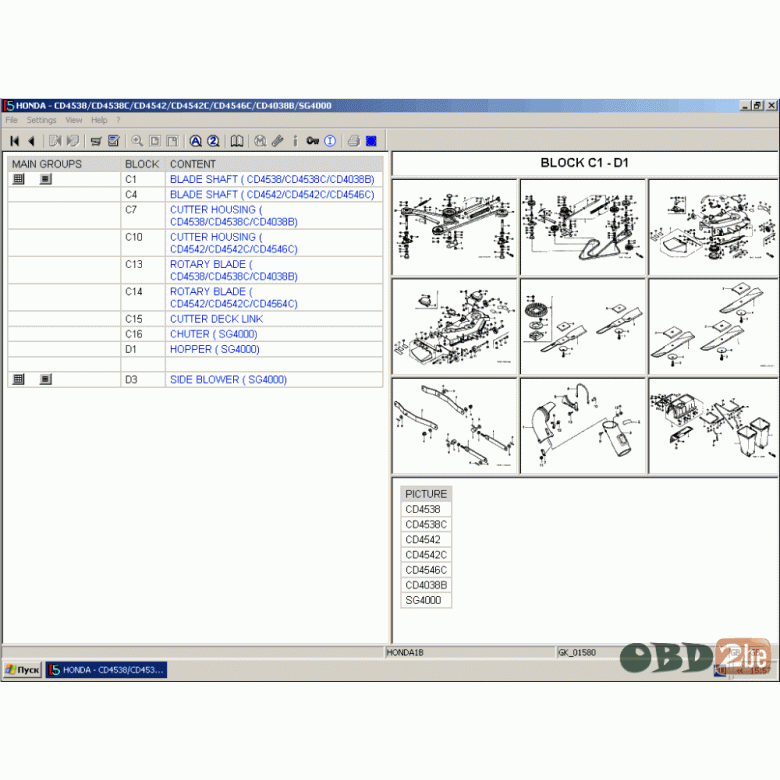
Task: Select SG4000 in PICTURE list
Action: [426, 600]
